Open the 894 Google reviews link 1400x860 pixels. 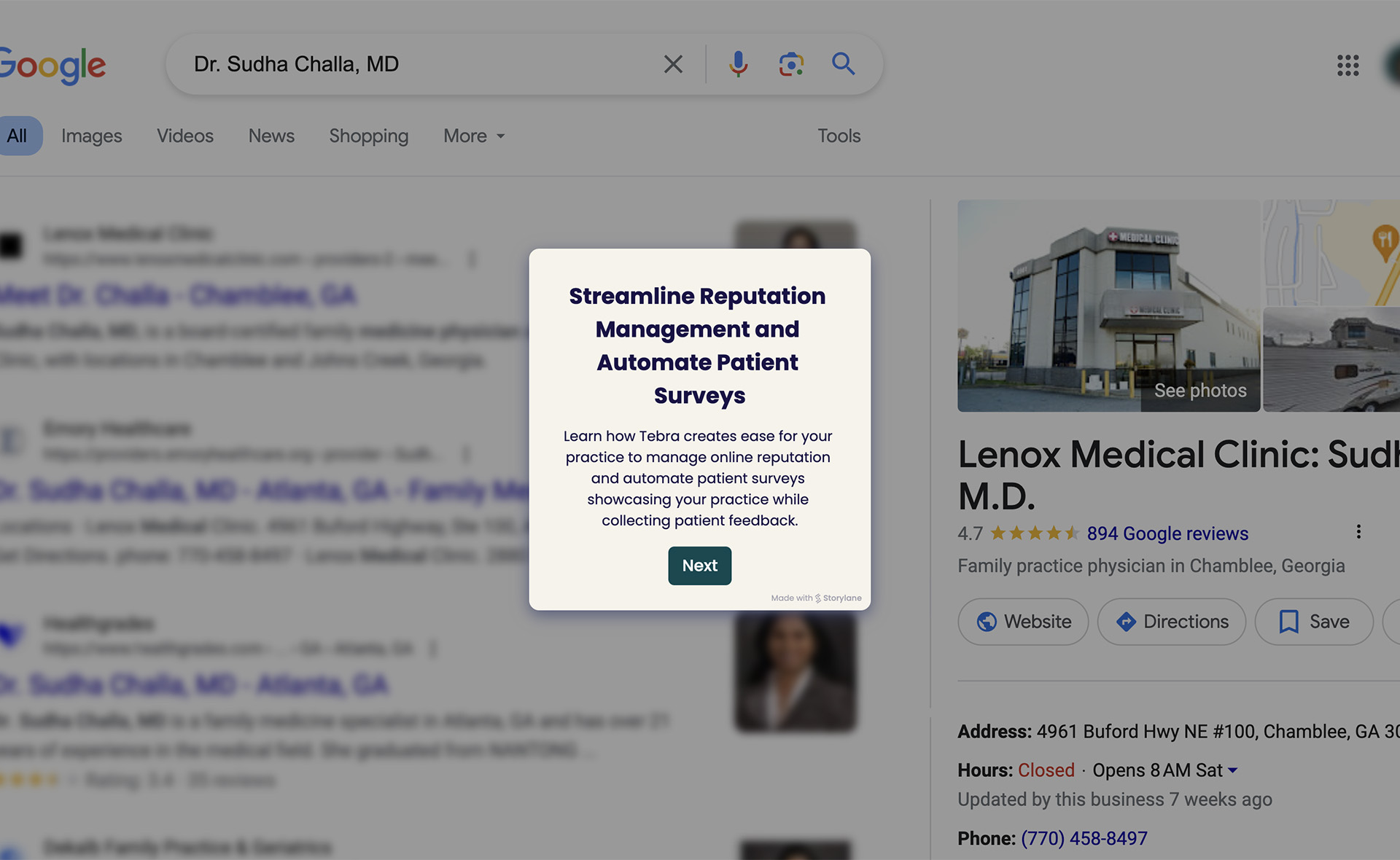[x=1167, y=533]
